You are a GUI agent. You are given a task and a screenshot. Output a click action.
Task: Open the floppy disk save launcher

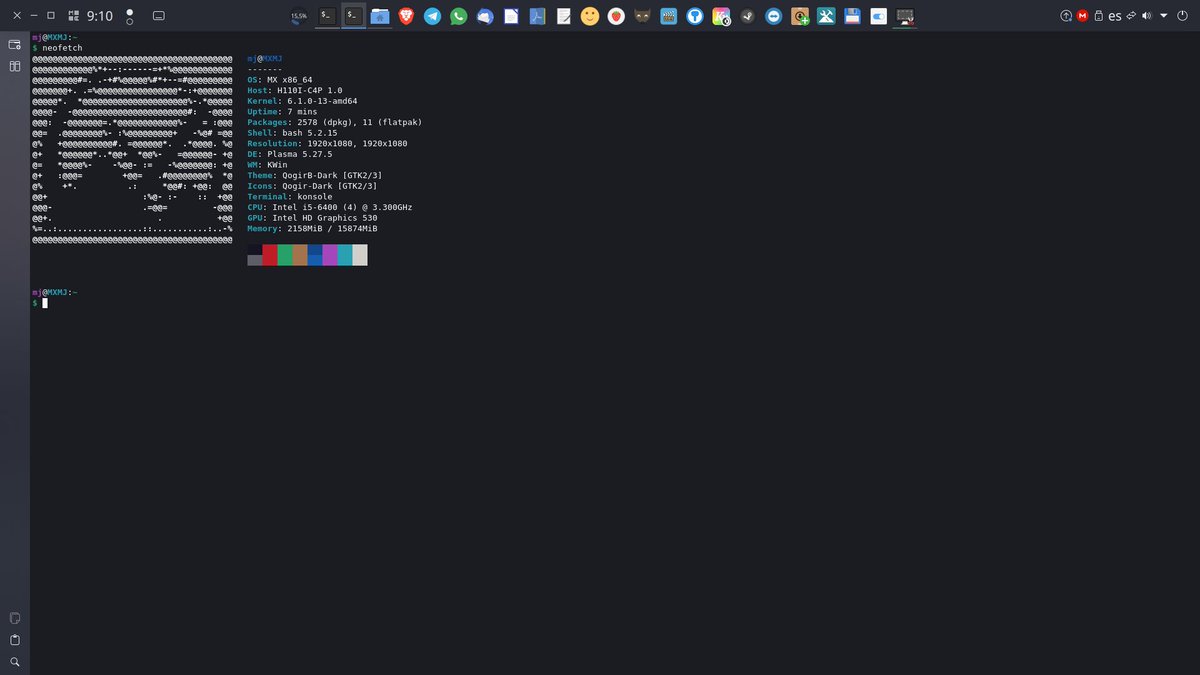853,16
